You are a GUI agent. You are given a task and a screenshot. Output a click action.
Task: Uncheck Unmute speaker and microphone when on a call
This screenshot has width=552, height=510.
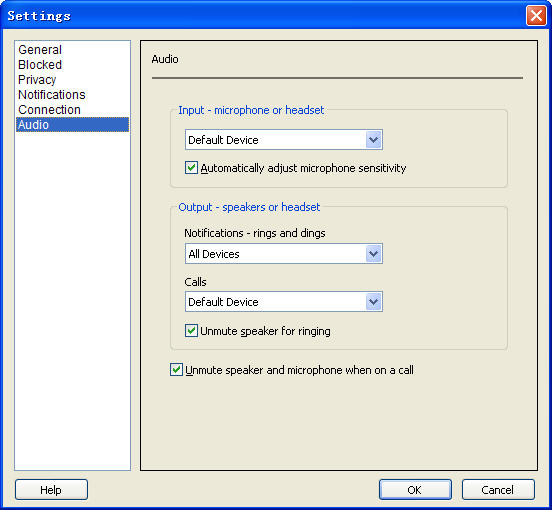pyautogui.click(x=176, y=370)
